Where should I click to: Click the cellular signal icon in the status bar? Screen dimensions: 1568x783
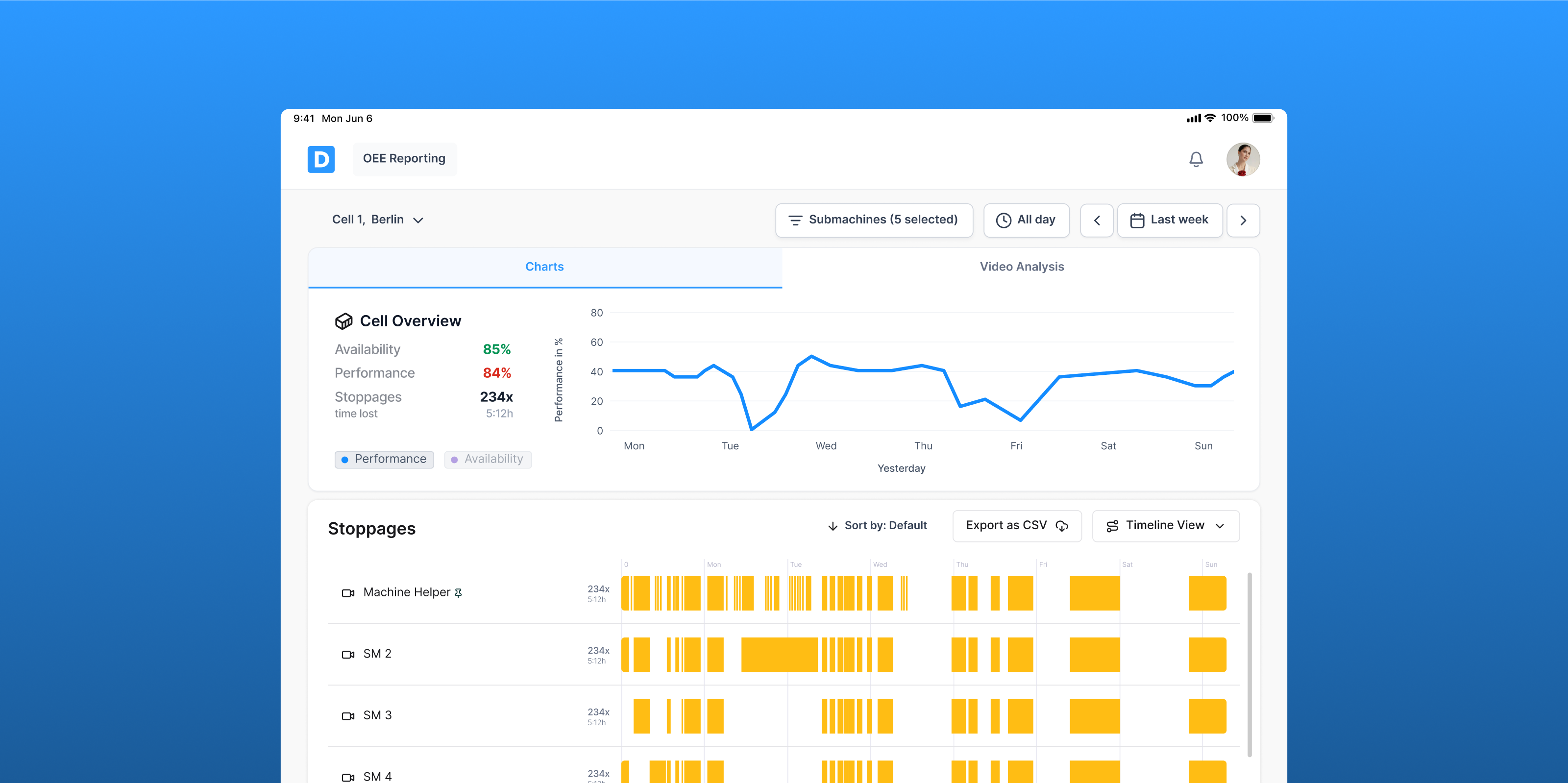pos(1194,119)
